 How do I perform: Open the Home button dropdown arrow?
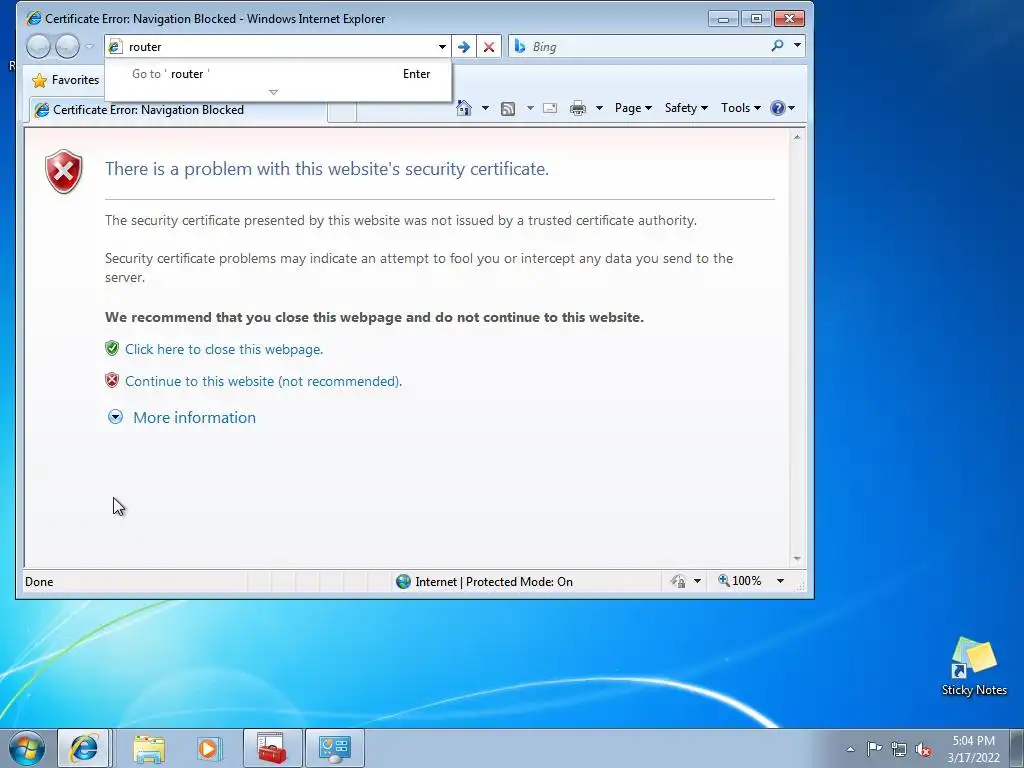(485, 108)
